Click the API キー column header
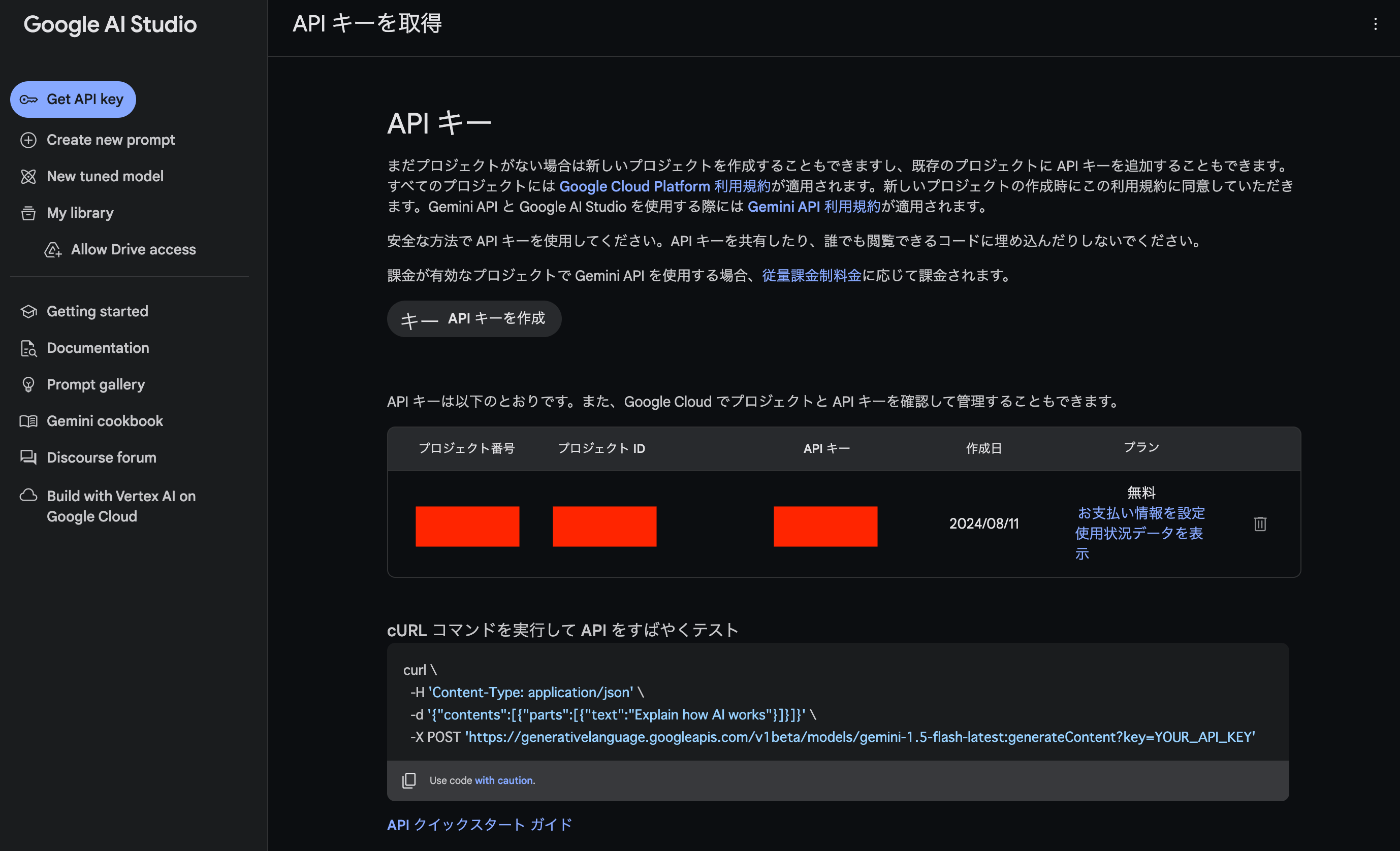The image size is (1400, 851). (827, 449)
